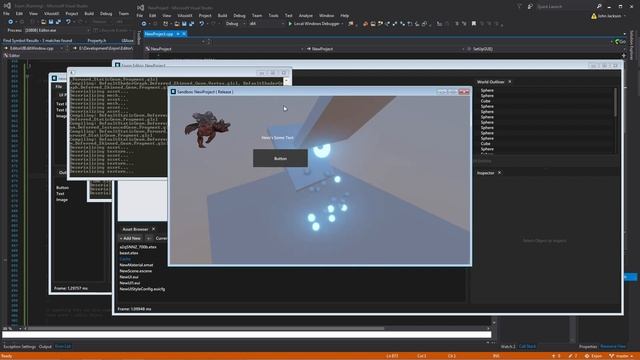Viewport: 640px width, 360px height.
Task: Open EditorUIEditWindow.cpp file dropdown
Action: 36,48
